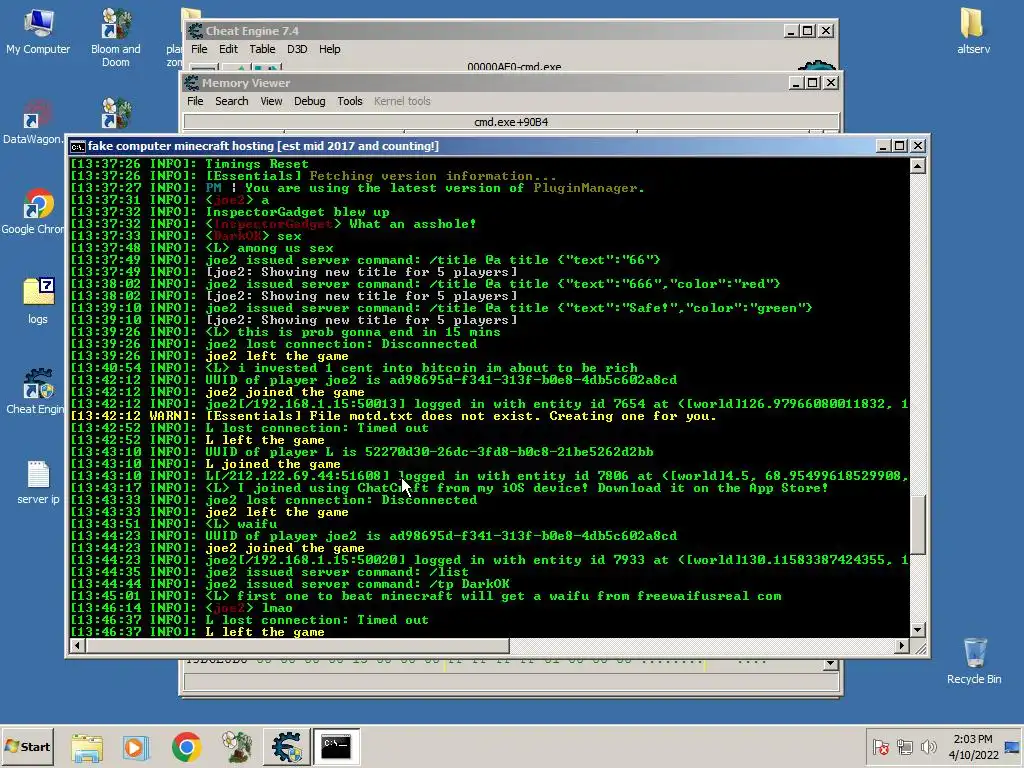
Task: Click the Memory Viewer scrollbar down arrow
Action: point(830,664)
